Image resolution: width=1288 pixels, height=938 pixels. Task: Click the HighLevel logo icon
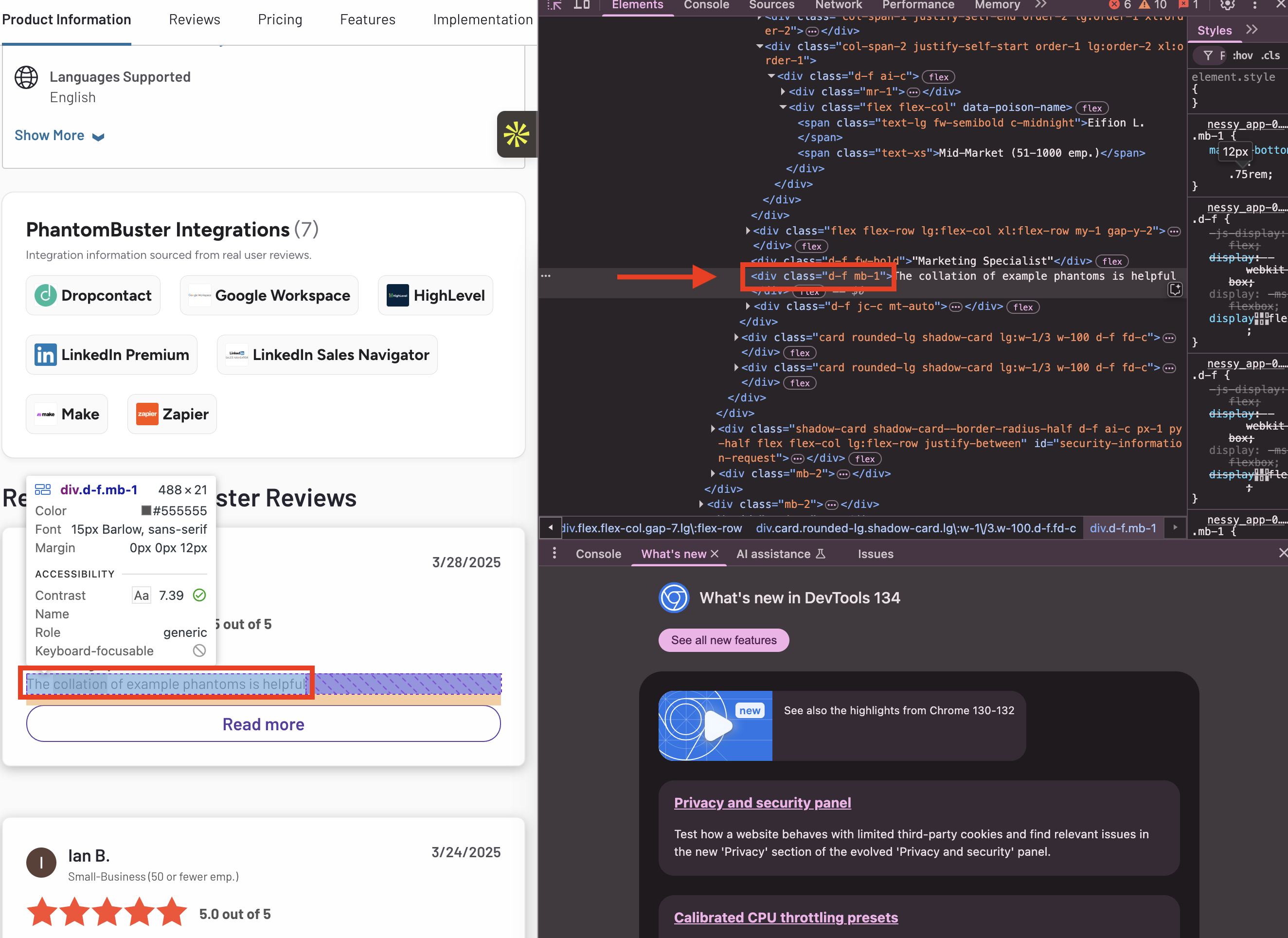397,295
